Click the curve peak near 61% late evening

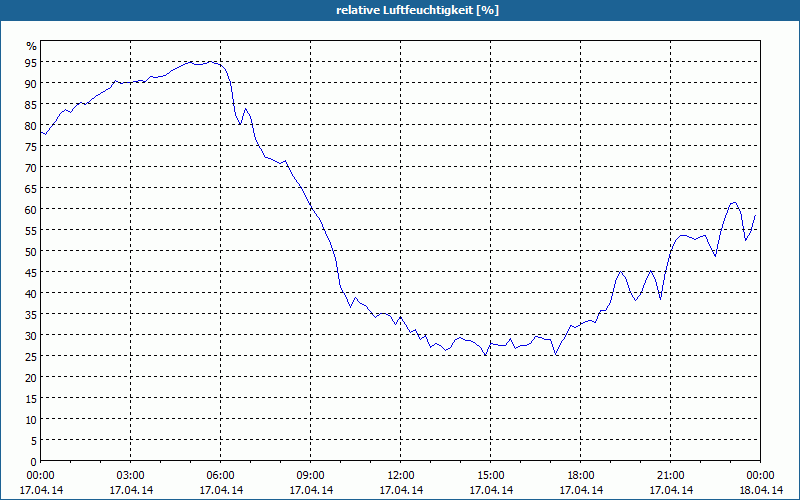734,203
